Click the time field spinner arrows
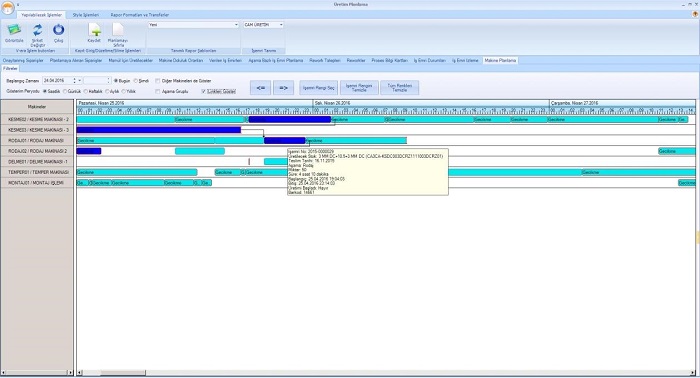The height and width of the screenshot is (378, 700). (x=108, y=81)
